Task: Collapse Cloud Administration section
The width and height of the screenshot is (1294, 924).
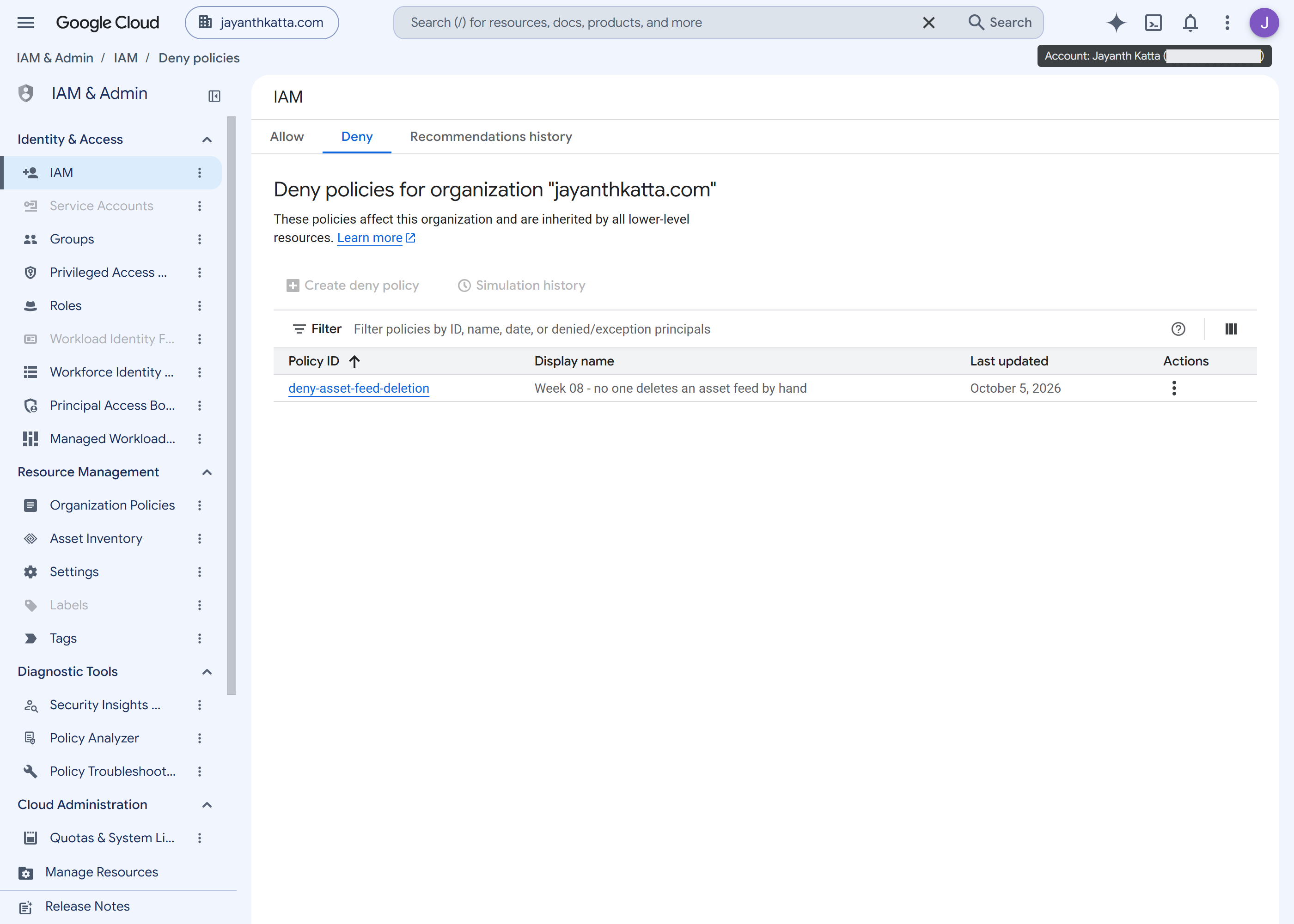Action: 207,804
